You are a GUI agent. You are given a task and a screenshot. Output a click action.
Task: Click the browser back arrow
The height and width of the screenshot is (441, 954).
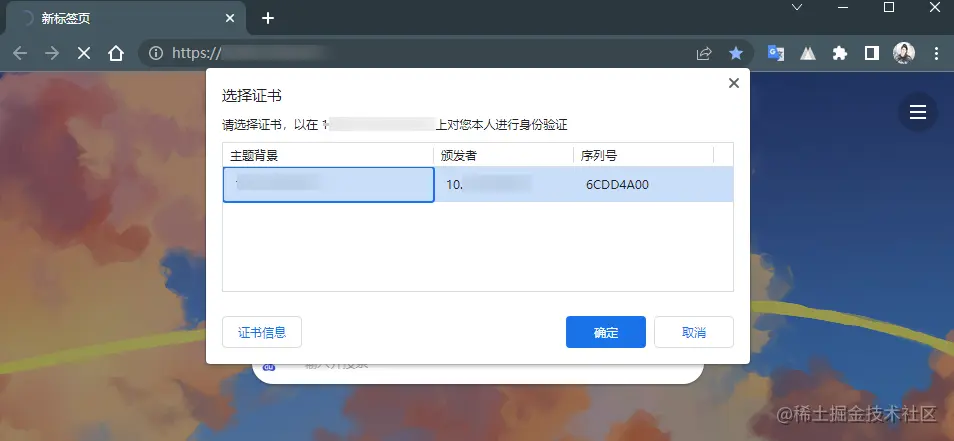pyautogui.click(x=20, y=54)
